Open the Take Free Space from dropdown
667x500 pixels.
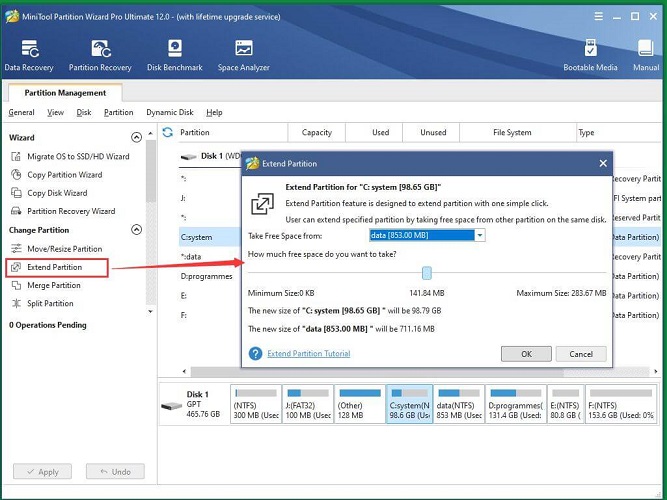click(x=479, y=235)
